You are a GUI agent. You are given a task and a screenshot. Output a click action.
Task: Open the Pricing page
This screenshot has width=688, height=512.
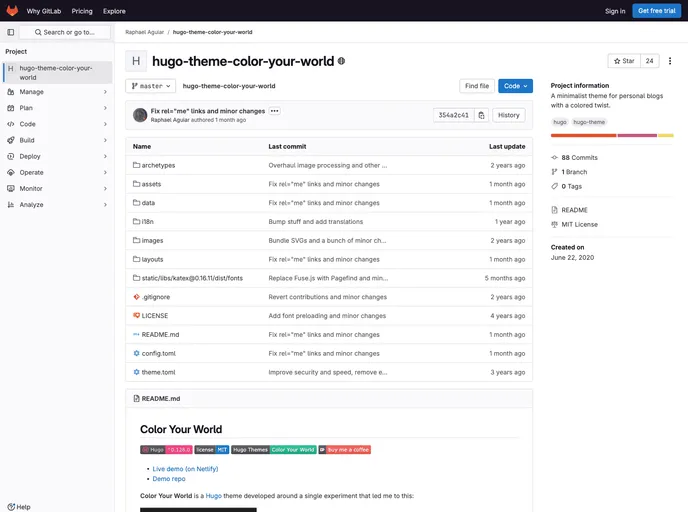pos(82,11)
